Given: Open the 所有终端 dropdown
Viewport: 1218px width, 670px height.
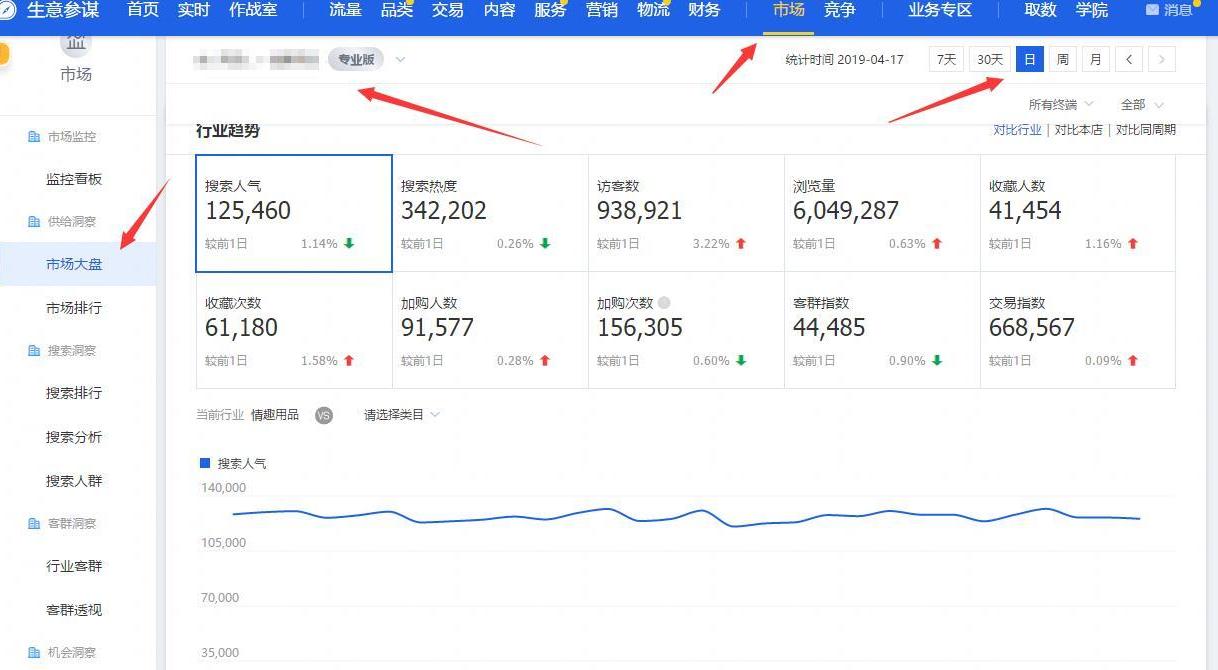Looking at the screenshot, I should 1053,104.
